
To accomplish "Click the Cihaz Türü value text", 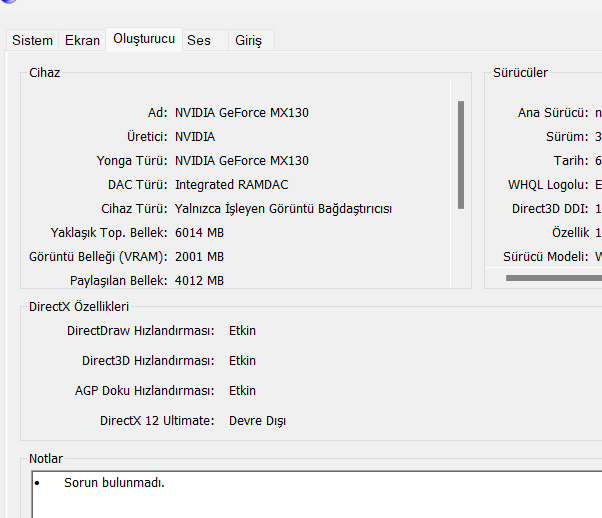I will click(x=283, y=209).
